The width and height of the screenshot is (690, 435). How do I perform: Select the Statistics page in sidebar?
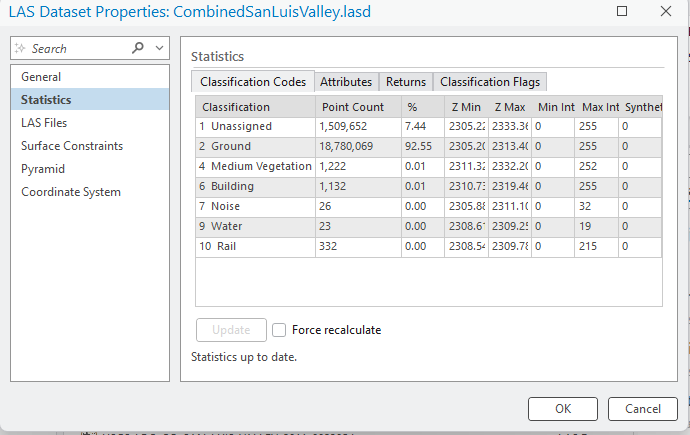[90, 100]
